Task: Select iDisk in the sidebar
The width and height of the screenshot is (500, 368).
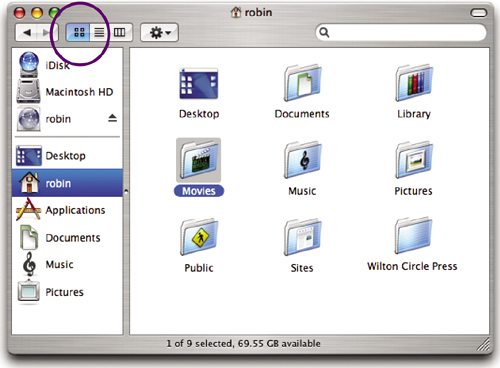Action: pyautogui.click(x=67, y=65)
